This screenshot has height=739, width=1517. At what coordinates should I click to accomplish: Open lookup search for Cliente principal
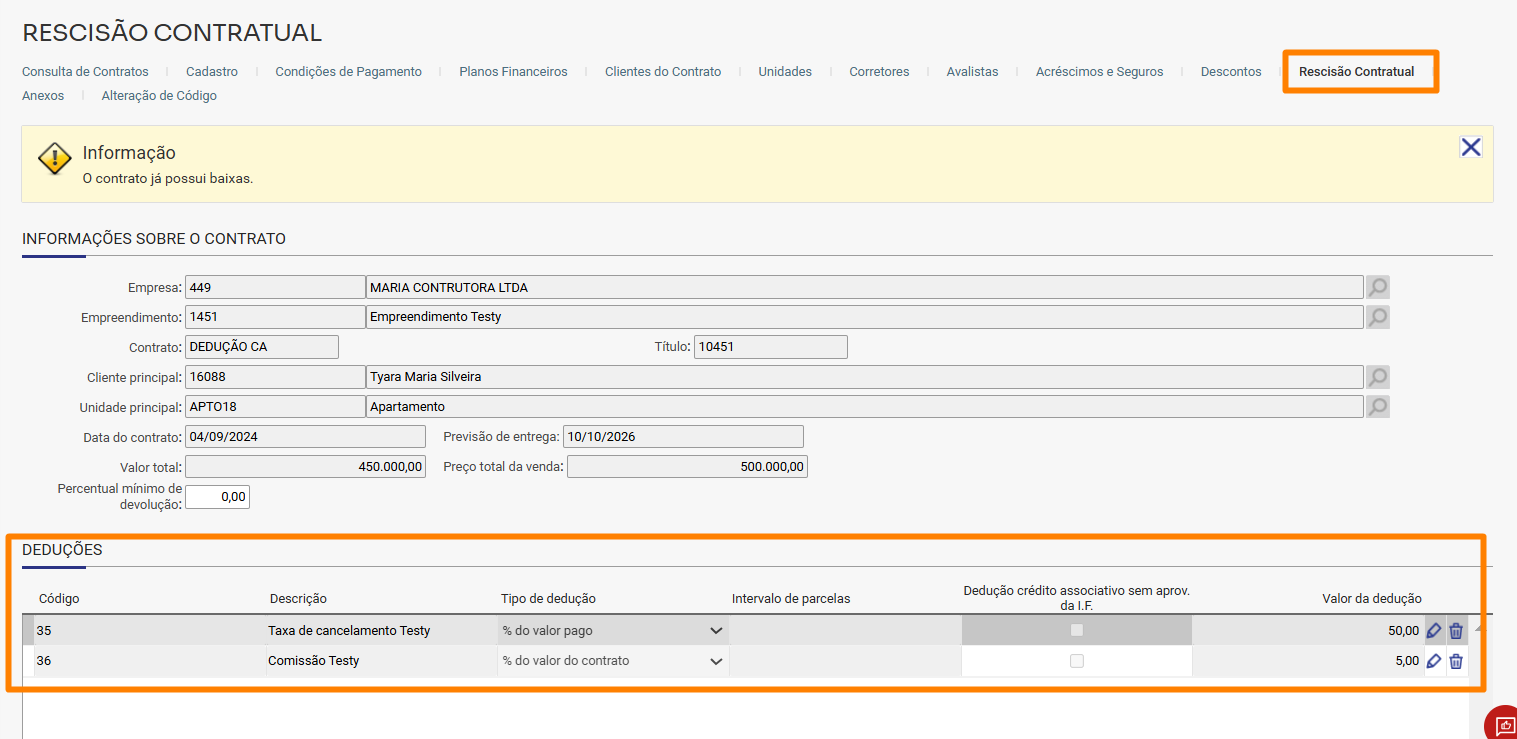click(x=1378, y=377)
